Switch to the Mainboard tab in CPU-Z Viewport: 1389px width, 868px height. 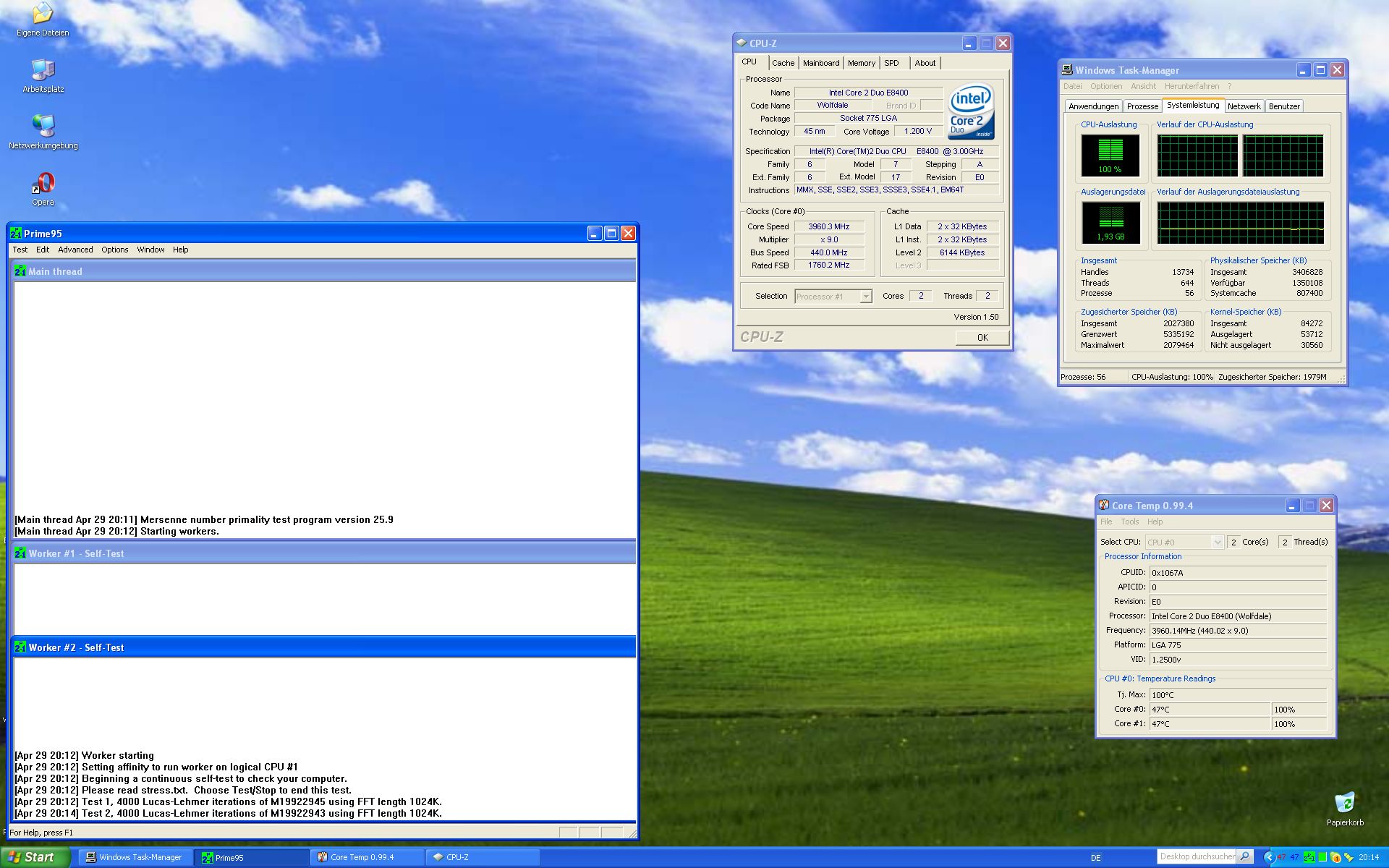[x=821, y=63]
